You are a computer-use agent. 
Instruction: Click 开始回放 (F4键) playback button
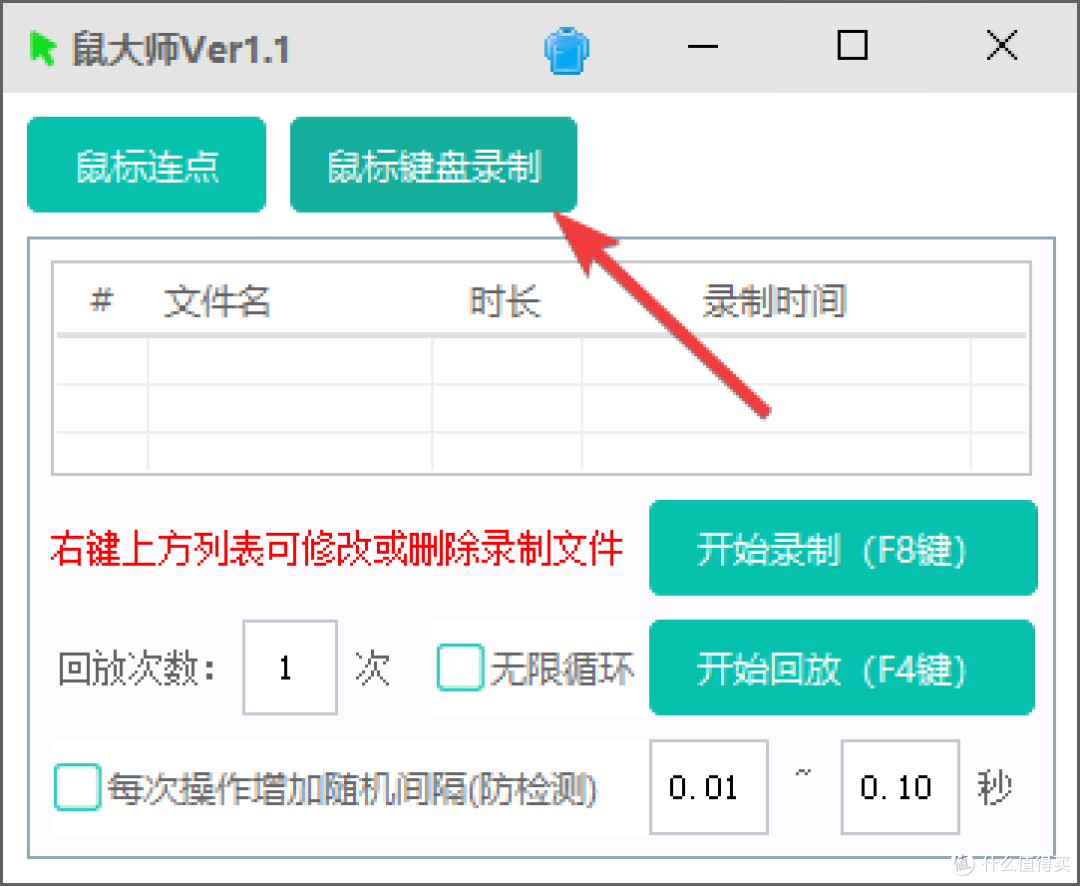tap(842, 668)
